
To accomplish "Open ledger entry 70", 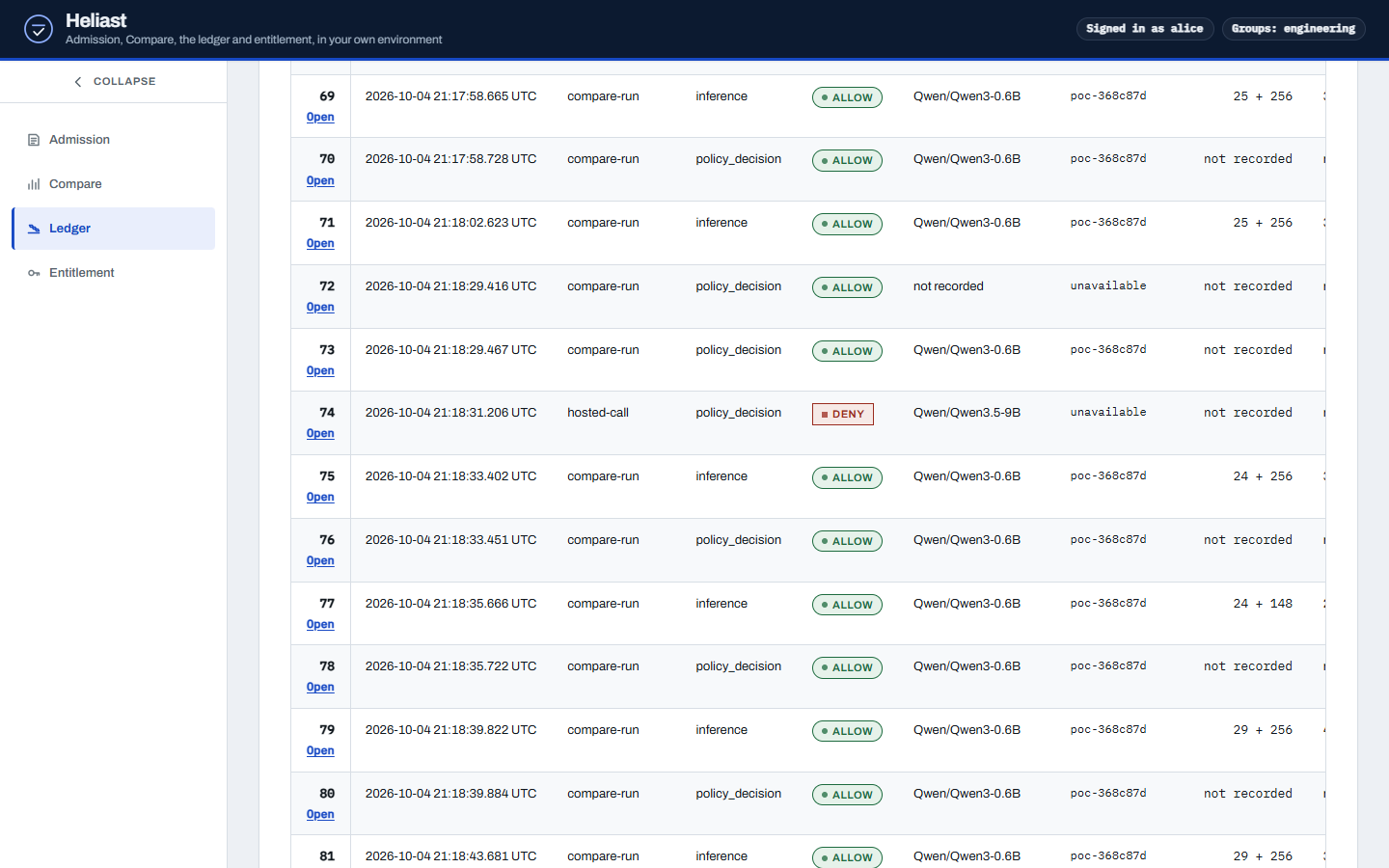I will click(x=320, y=180).
